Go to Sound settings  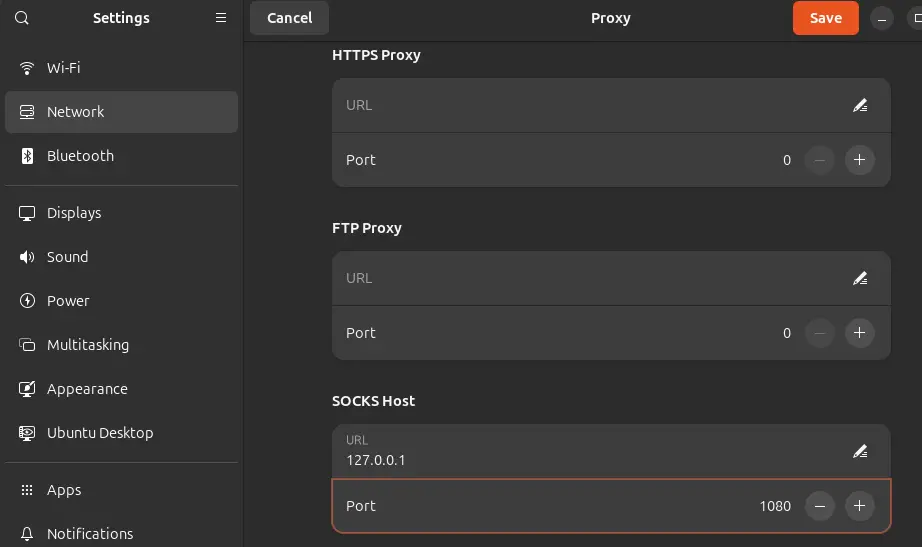click(x=121, y=257)
